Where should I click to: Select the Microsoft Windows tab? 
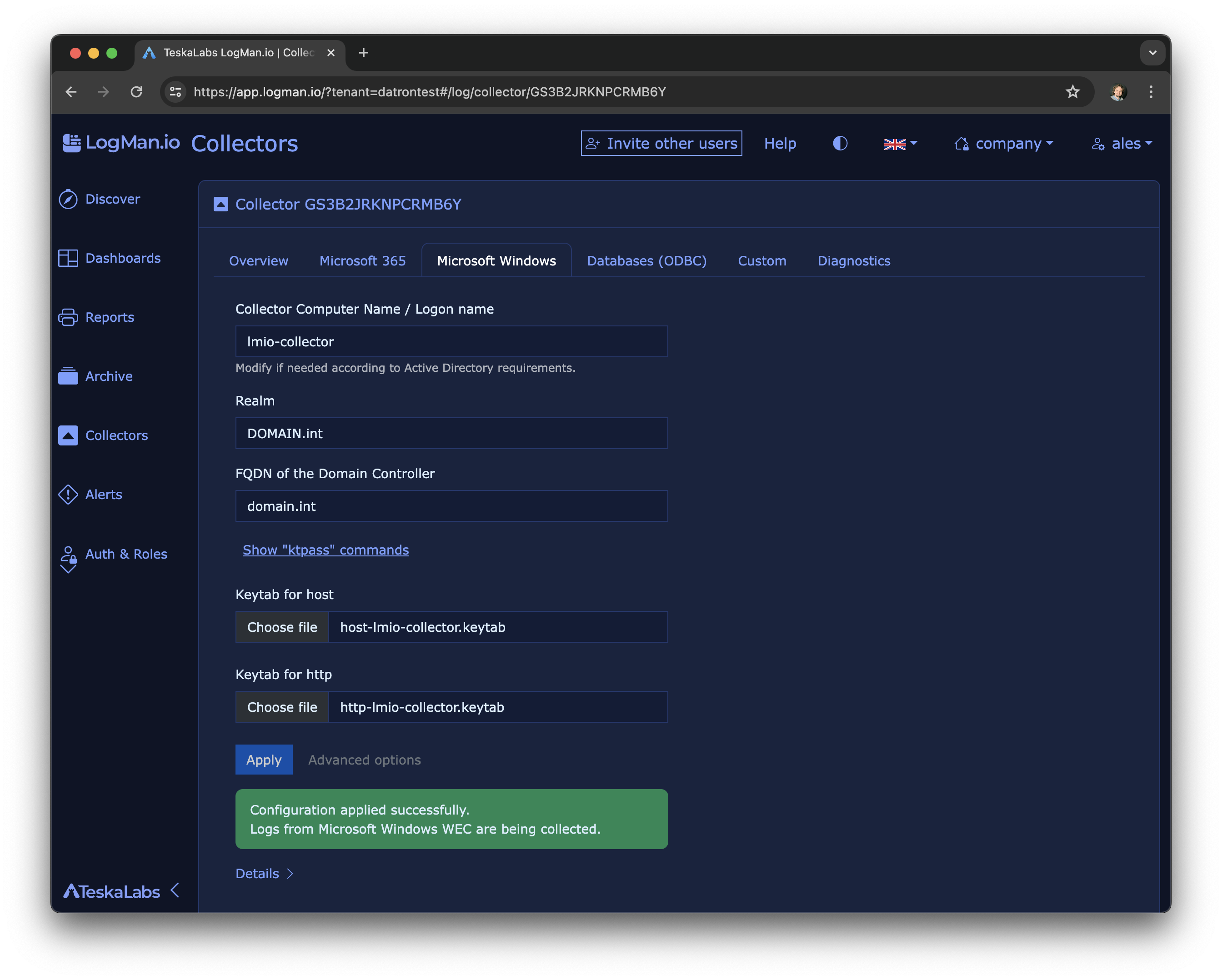pyautogui.click(x=496, y=261)
